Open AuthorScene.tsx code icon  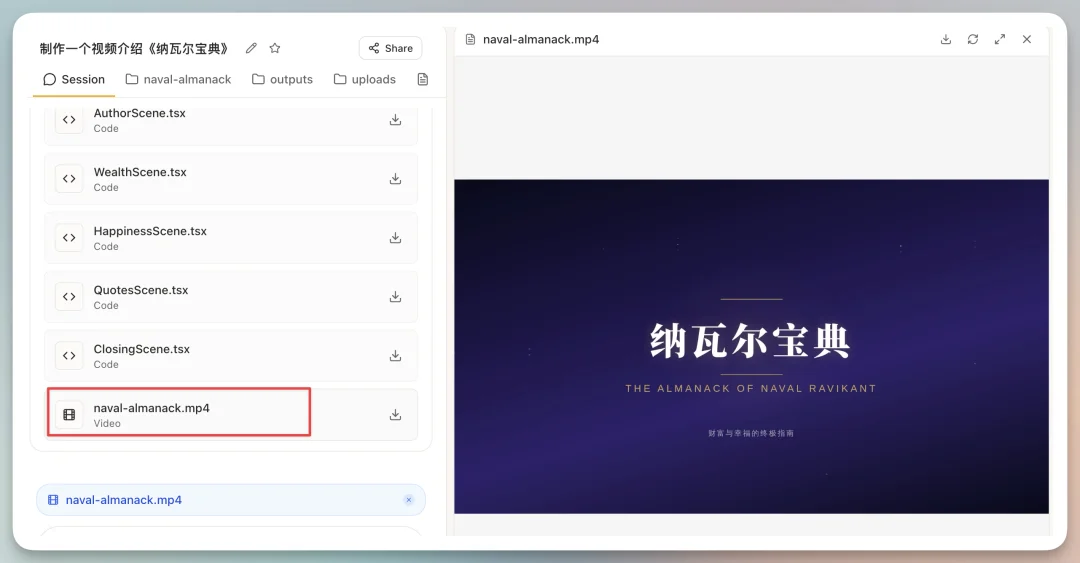tap(69, 120)
